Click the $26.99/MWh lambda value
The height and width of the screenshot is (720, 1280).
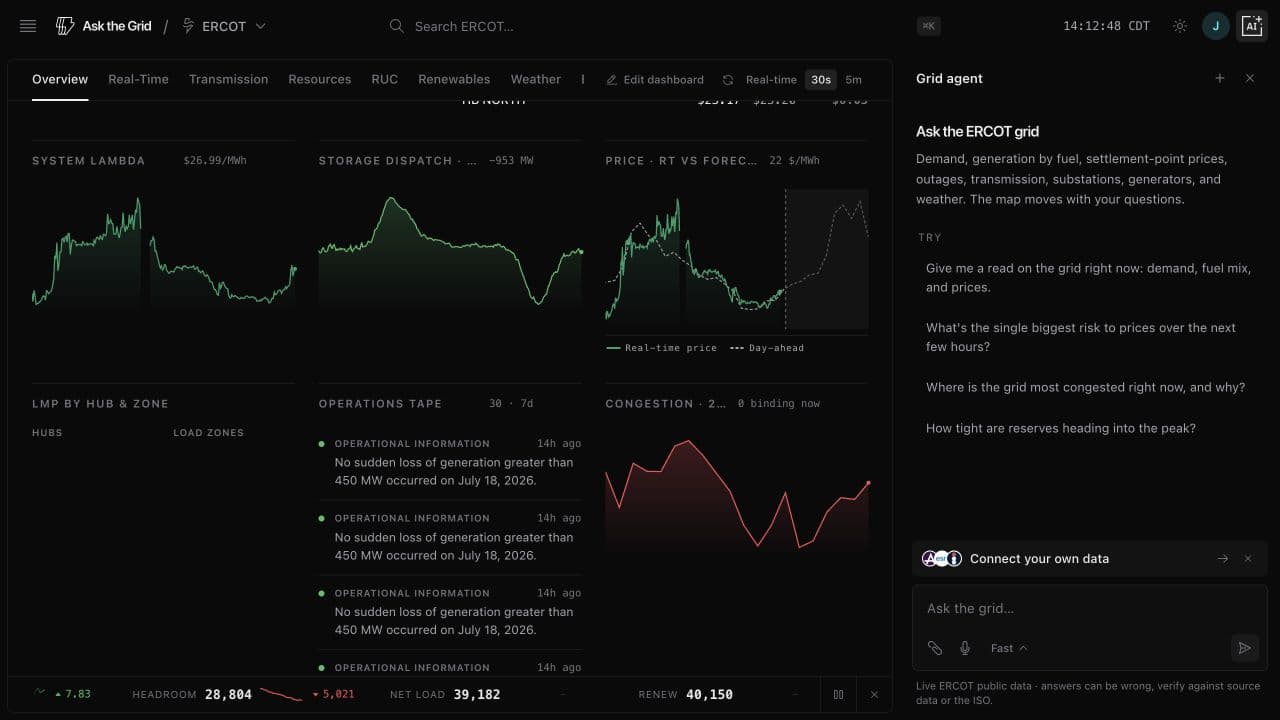214,161
